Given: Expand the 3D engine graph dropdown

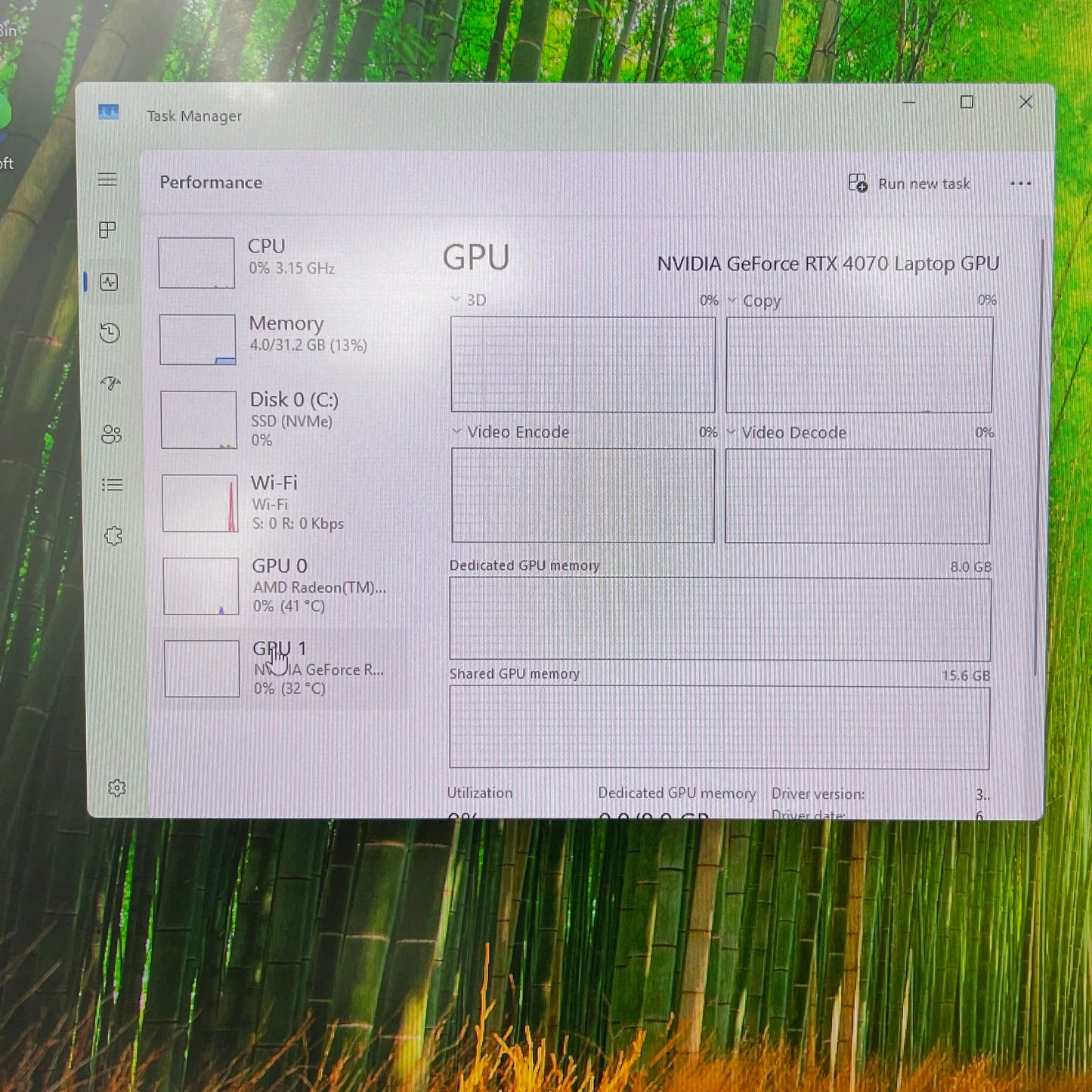Looking at the screenshot, I should pyautogui.click(x=456, y=300).
